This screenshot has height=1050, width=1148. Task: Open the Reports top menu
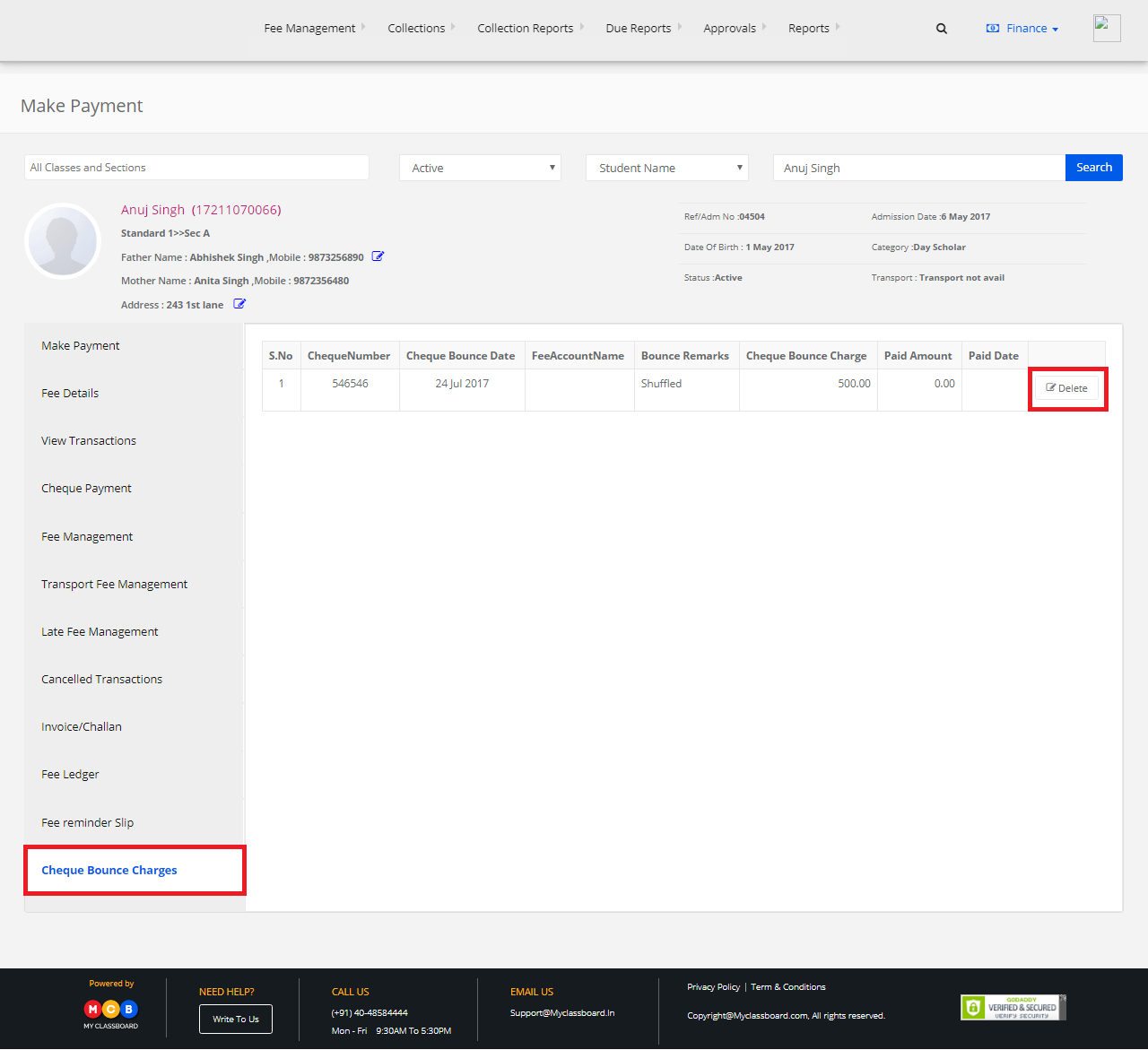(809, 28)
